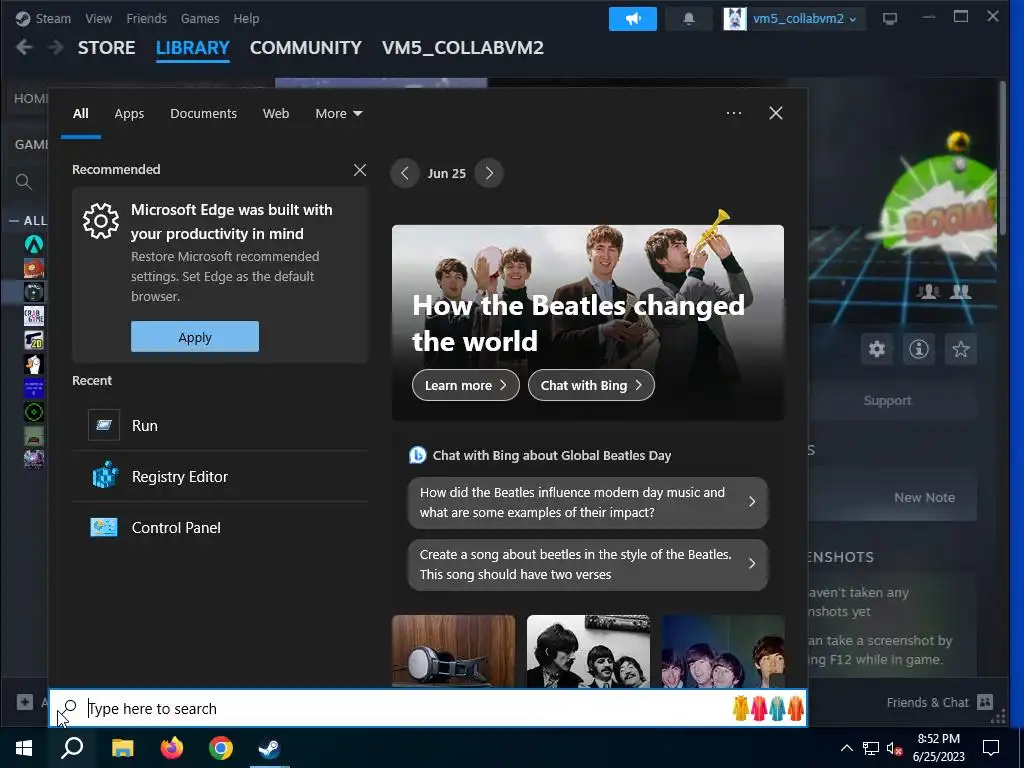Go to previous day before Jun 25

404,173
